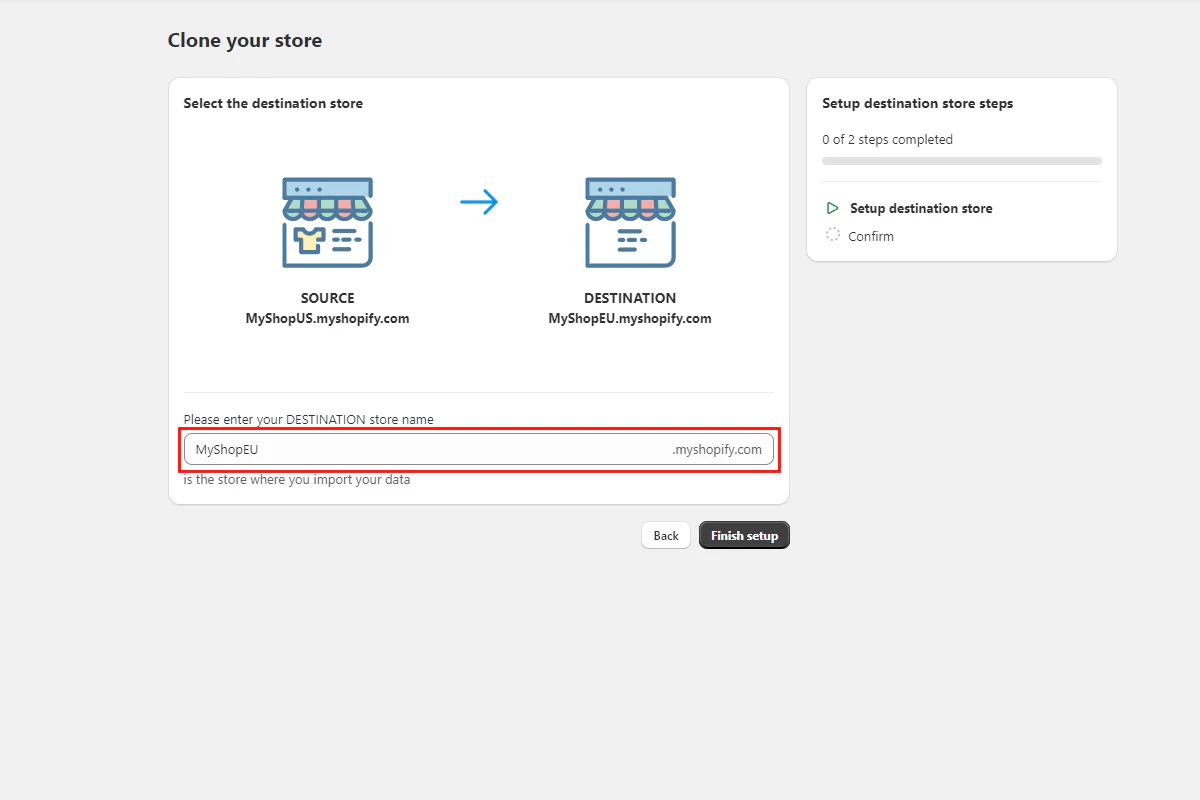
Task: Click the play icon beside Setup destination store
Action: click(832, 208)
